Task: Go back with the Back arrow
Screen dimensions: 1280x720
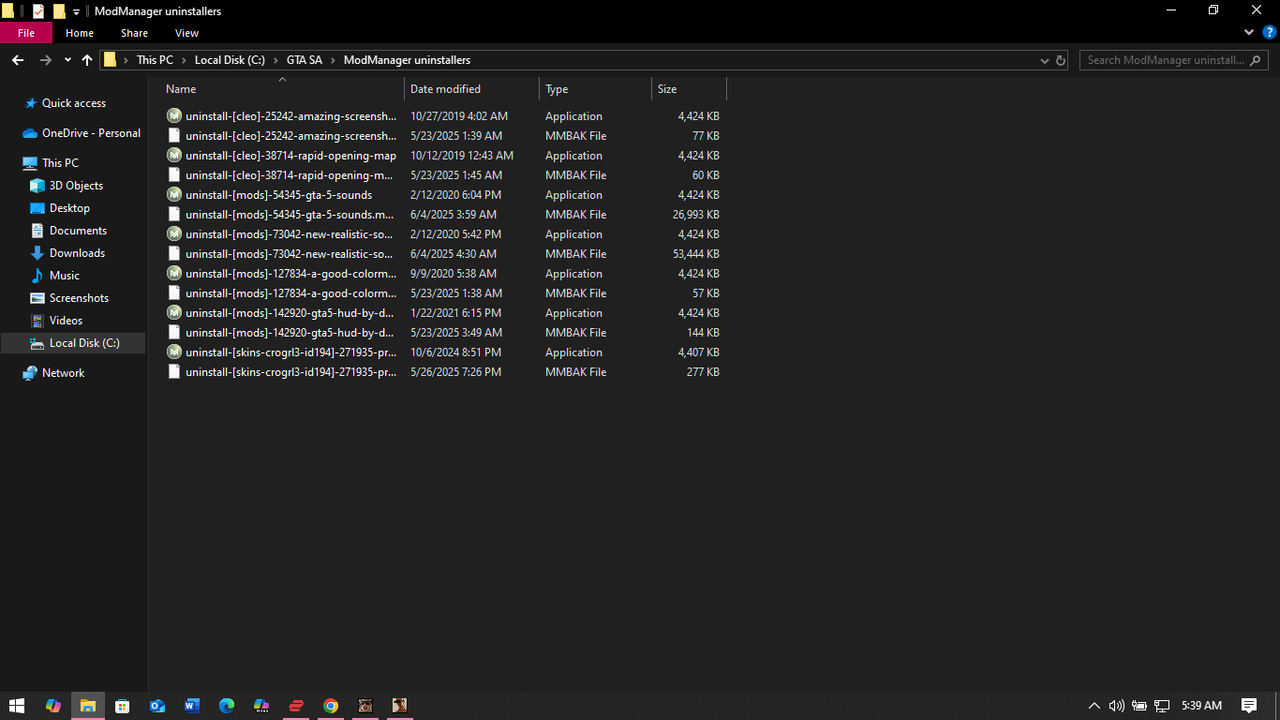Action: click(18, 60)
